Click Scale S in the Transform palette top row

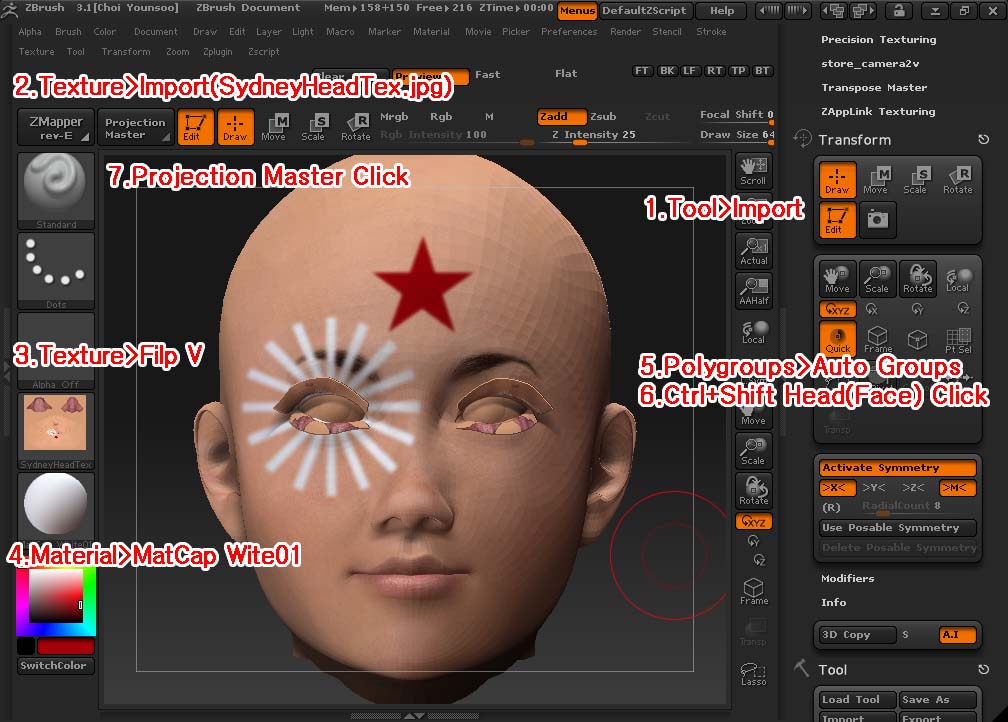point(916,179)
